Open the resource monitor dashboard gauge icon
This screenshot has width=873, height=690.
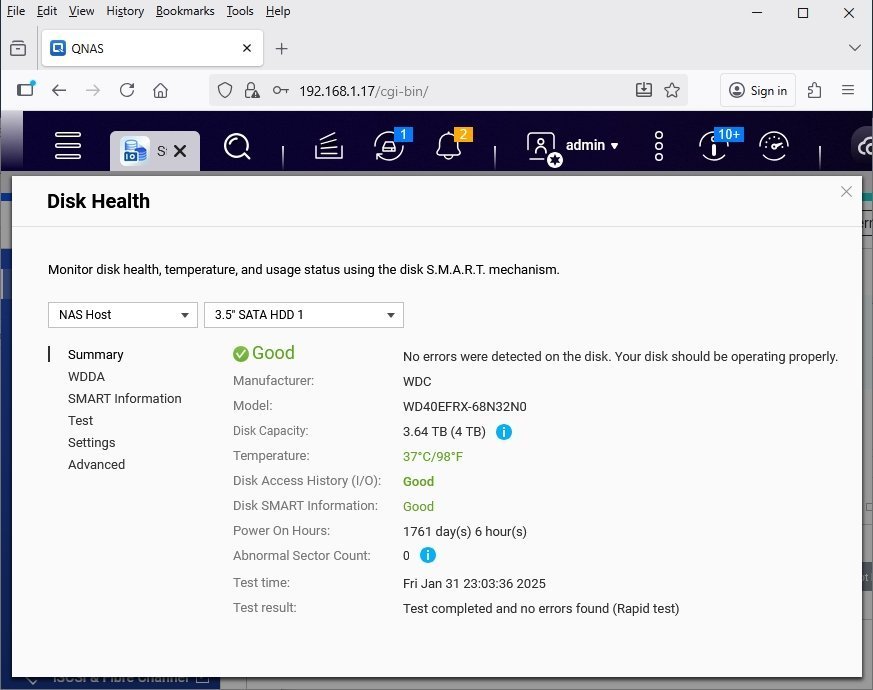[773, 146]
